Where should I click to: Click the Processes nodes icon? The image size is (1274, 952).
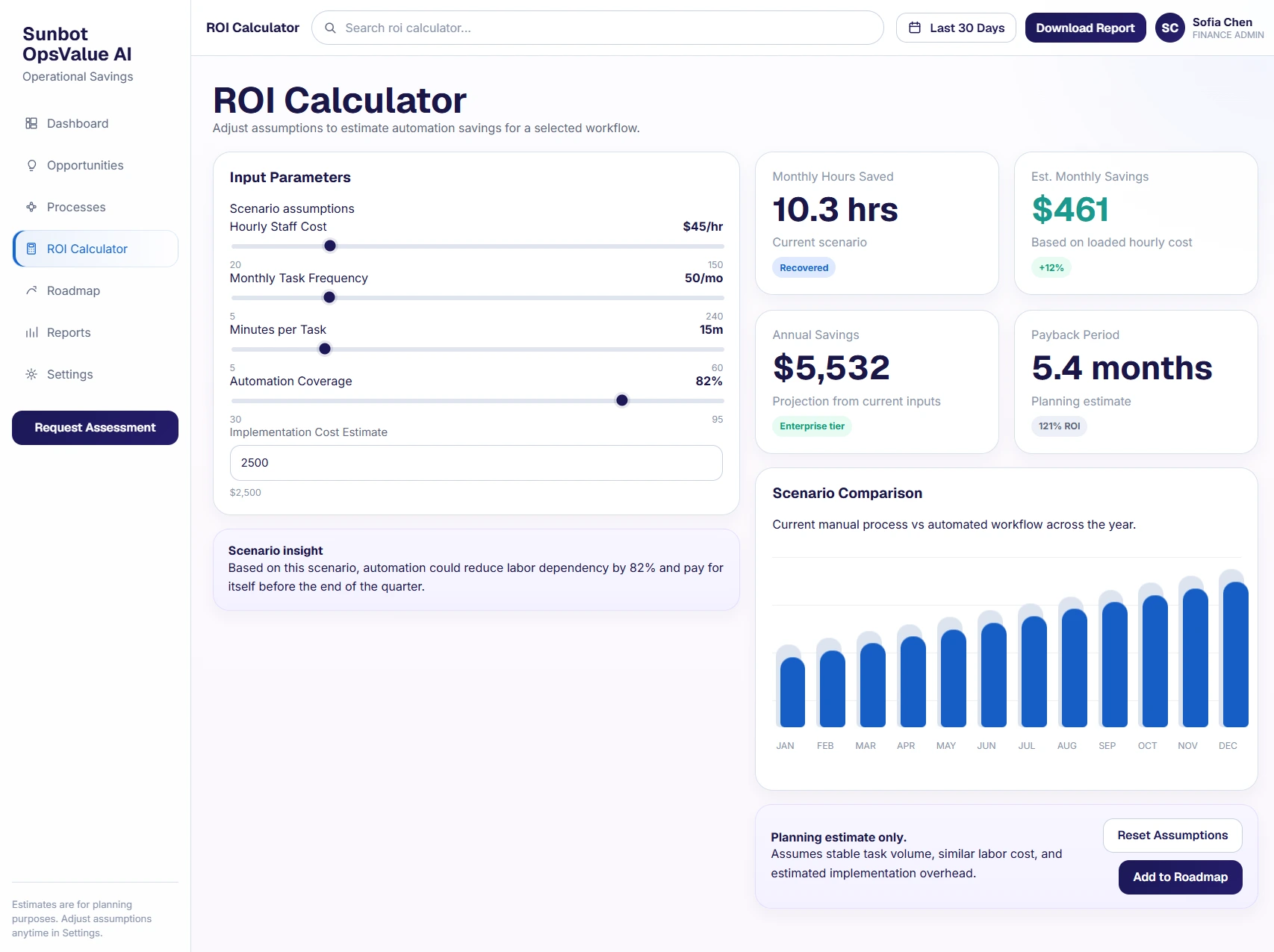[x=31, y=207]
